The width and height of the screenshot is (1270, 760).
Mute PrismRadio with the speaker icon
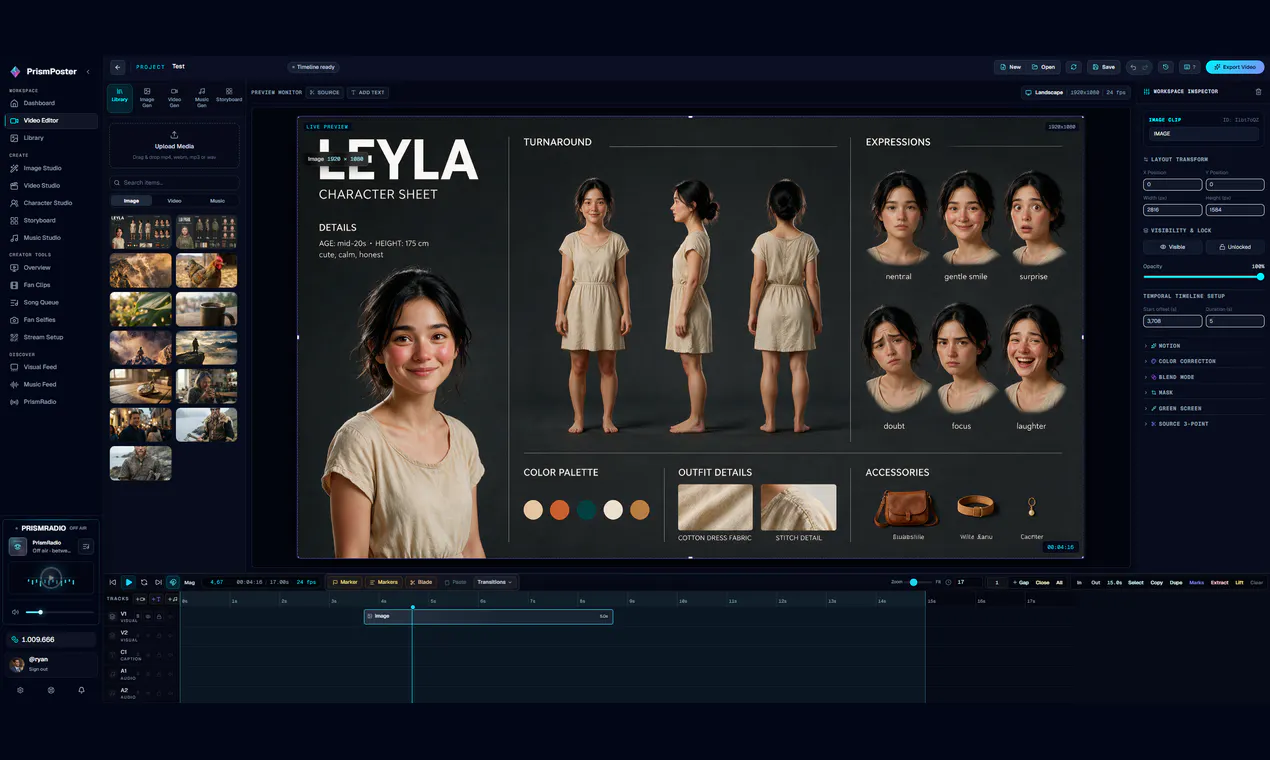pyautogui.click(x=15, y=612)
